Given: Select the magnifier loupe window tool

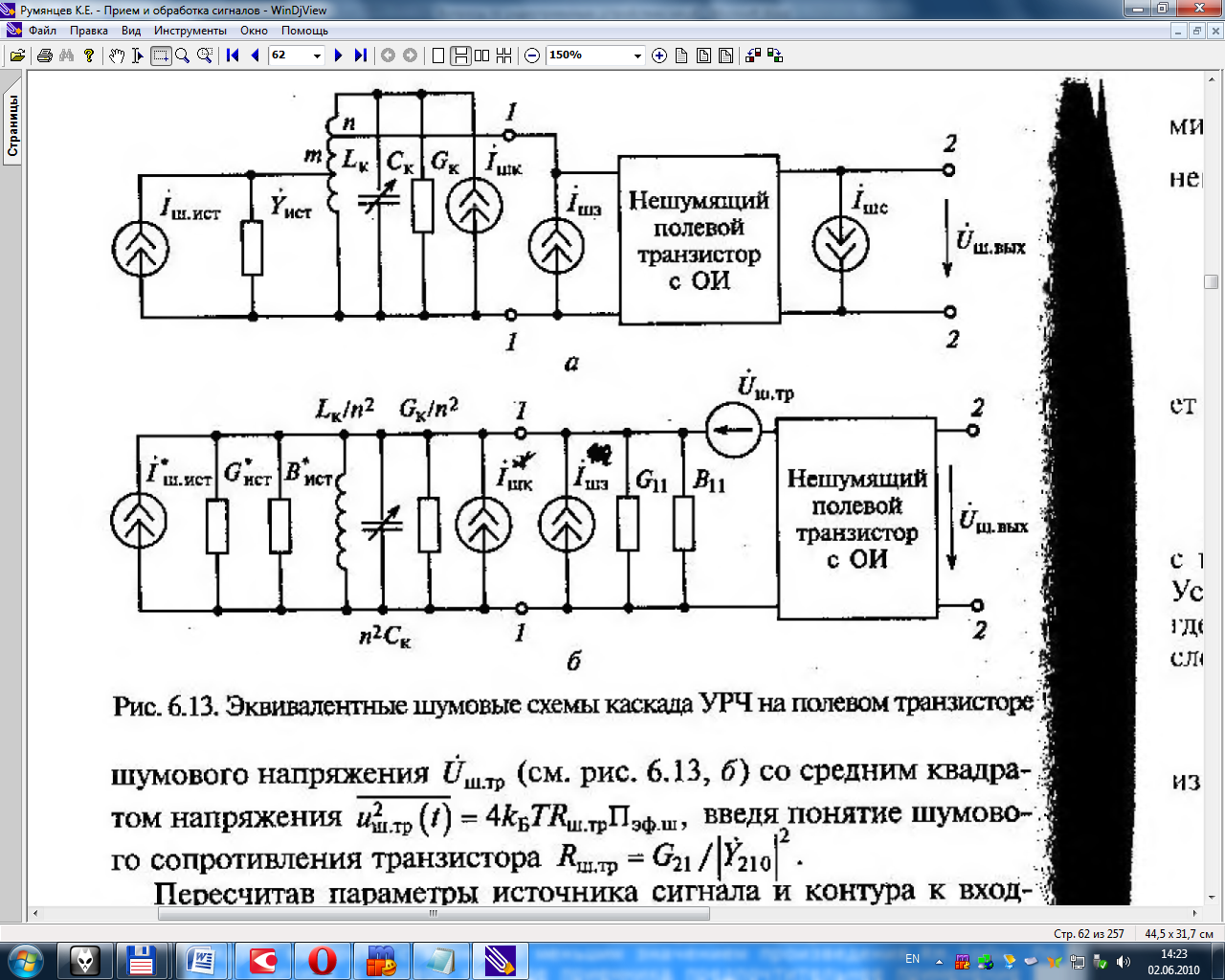Looking at the screenshot, I should (x=204, y=56).
